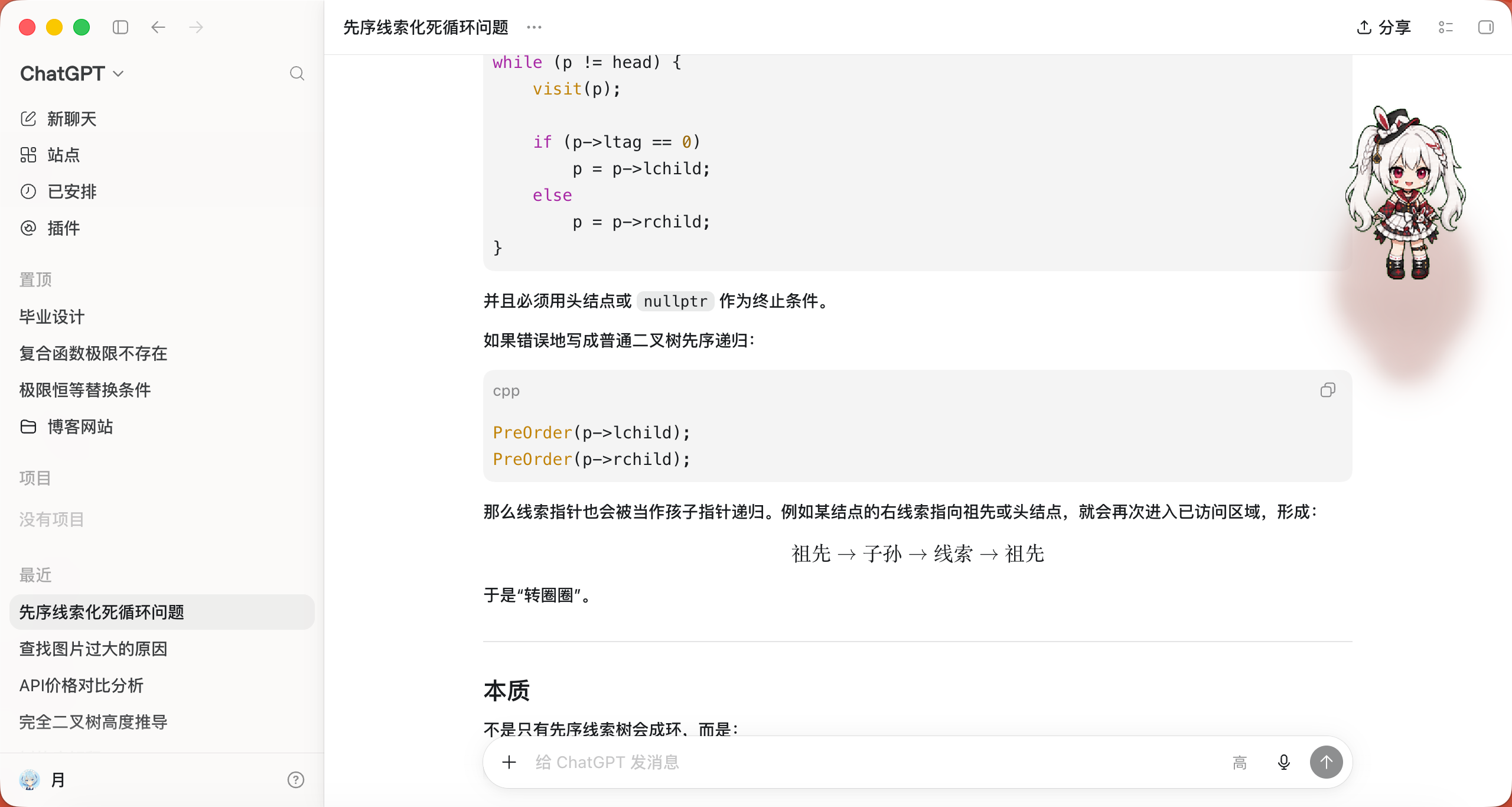
Task: Expand the ChatGPT model dropdown
Action: [x=72, y=73]
